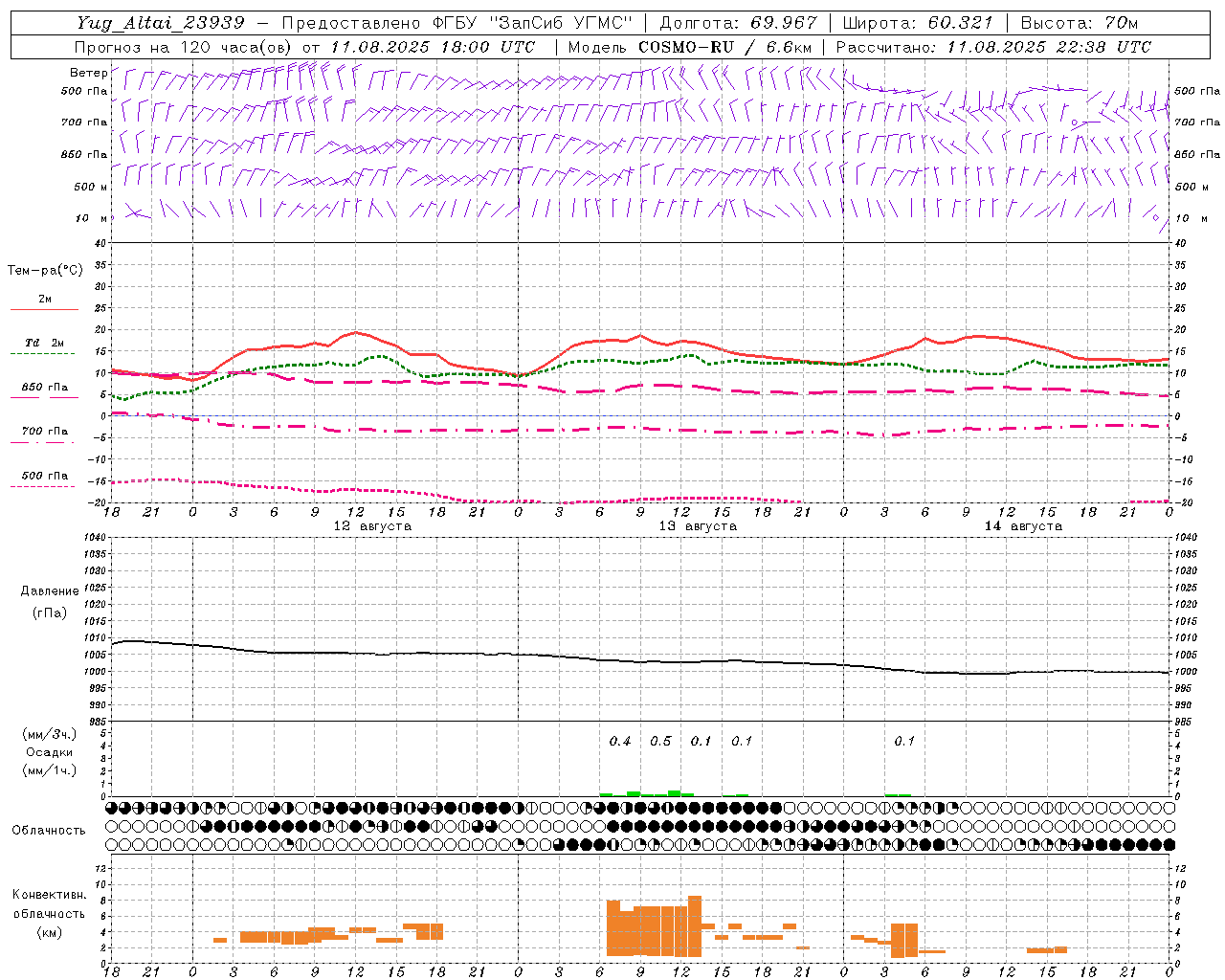Click the 0.5 precipitation amount

(660, 742)
